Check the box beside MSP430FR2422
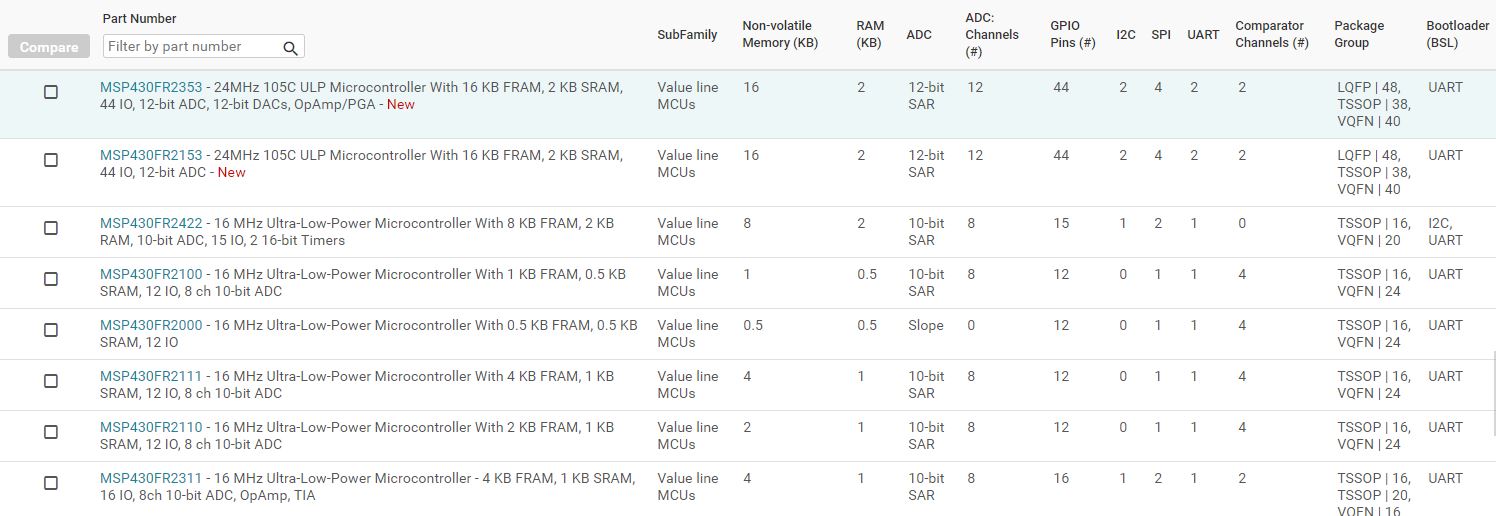Screen dimensions: 1496x516 click(x=51, y=228)
